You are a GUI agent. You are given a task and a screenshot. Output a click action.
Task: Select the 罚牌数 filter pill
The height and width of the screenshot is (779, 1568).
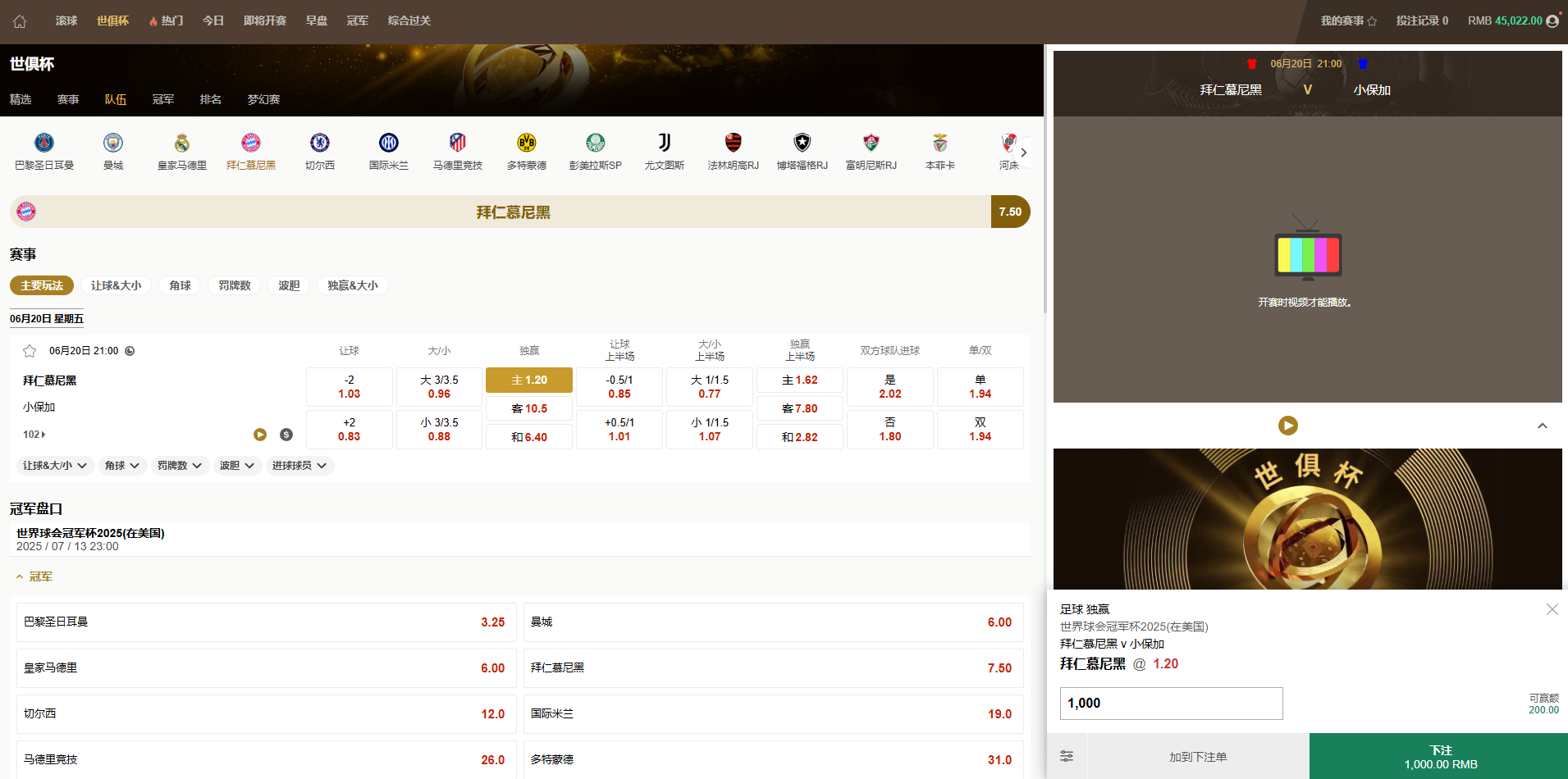click(235, 285)
